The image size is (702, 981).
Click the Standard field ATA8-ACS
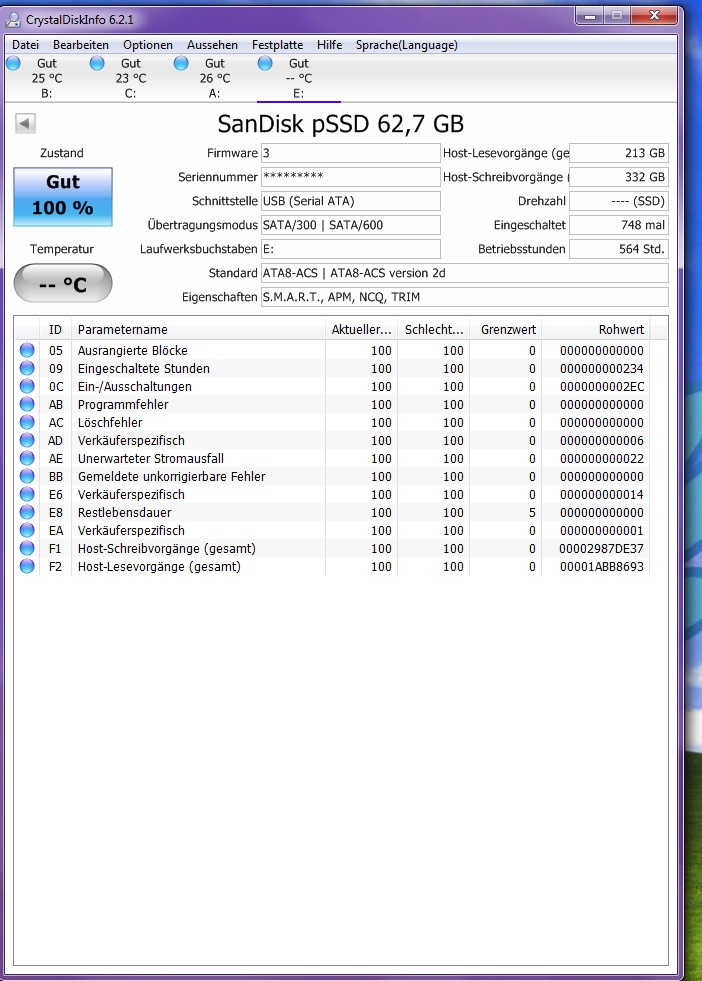point(464,273)
